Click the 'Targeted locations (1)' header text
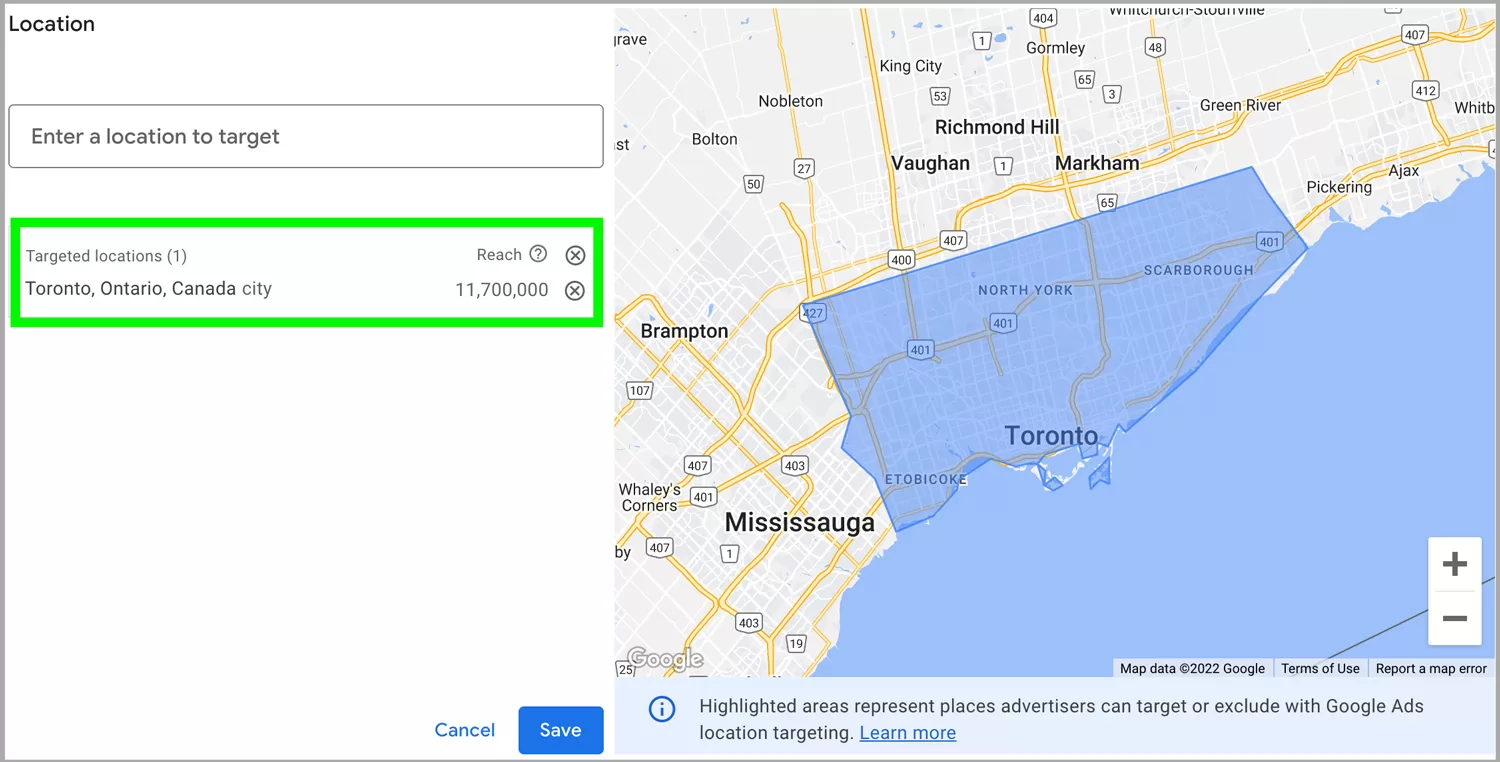The height and width of the screenshot is (762, 1500). 106,256
